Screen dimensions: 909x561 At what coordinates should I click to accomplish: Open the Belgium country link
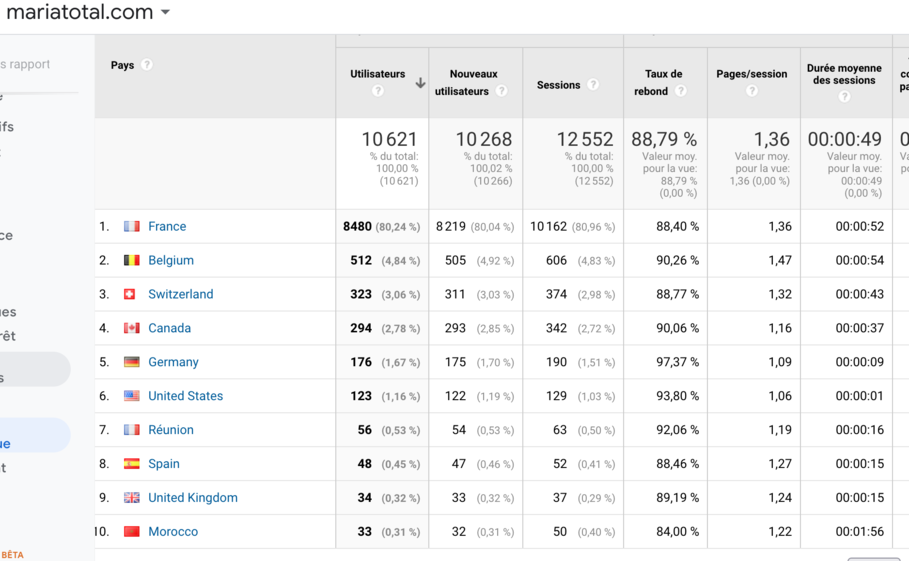[171, 261]
